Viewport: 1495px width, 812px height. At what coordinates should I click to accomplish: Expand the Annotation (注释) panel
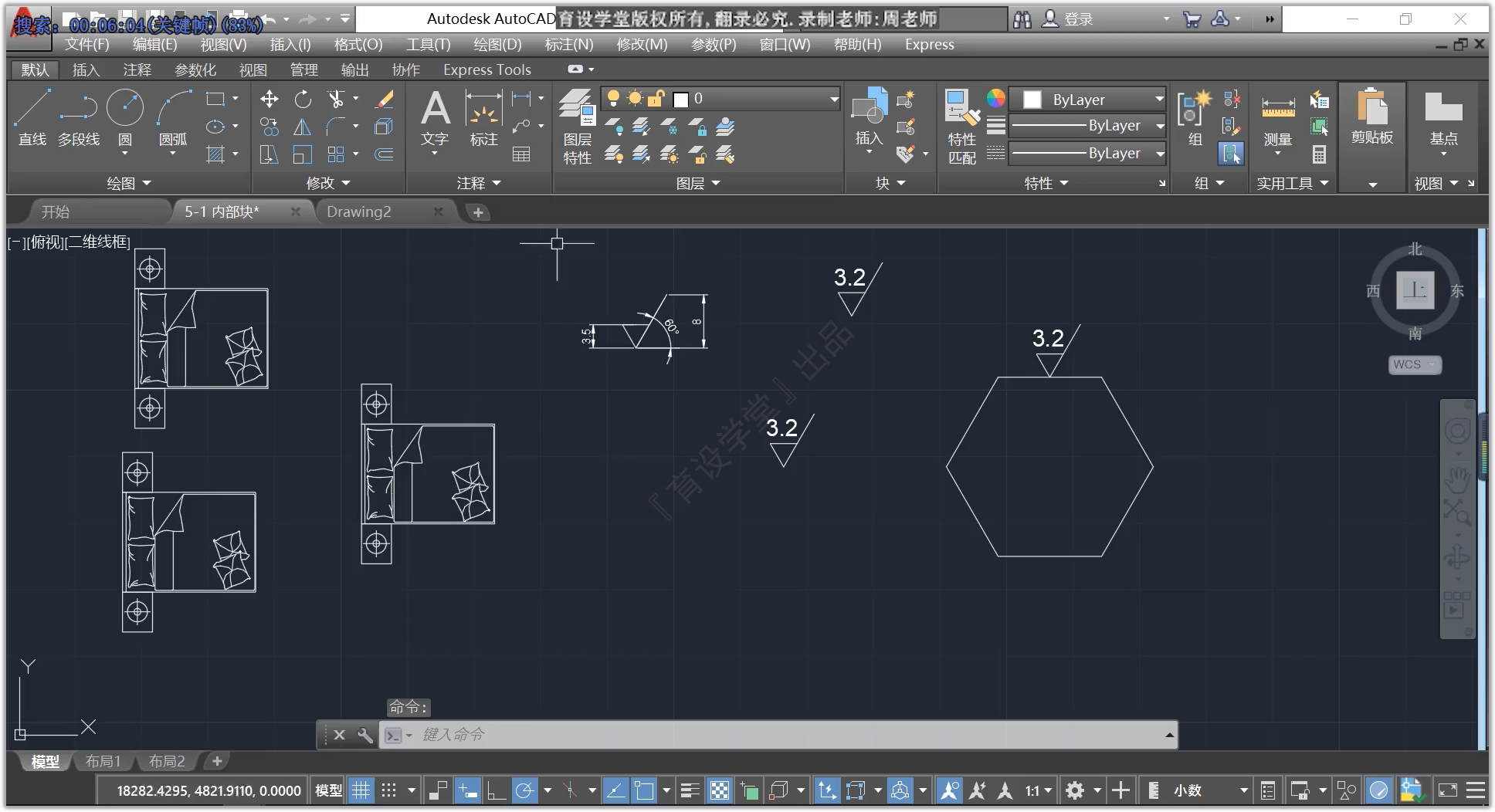[479, 183]
